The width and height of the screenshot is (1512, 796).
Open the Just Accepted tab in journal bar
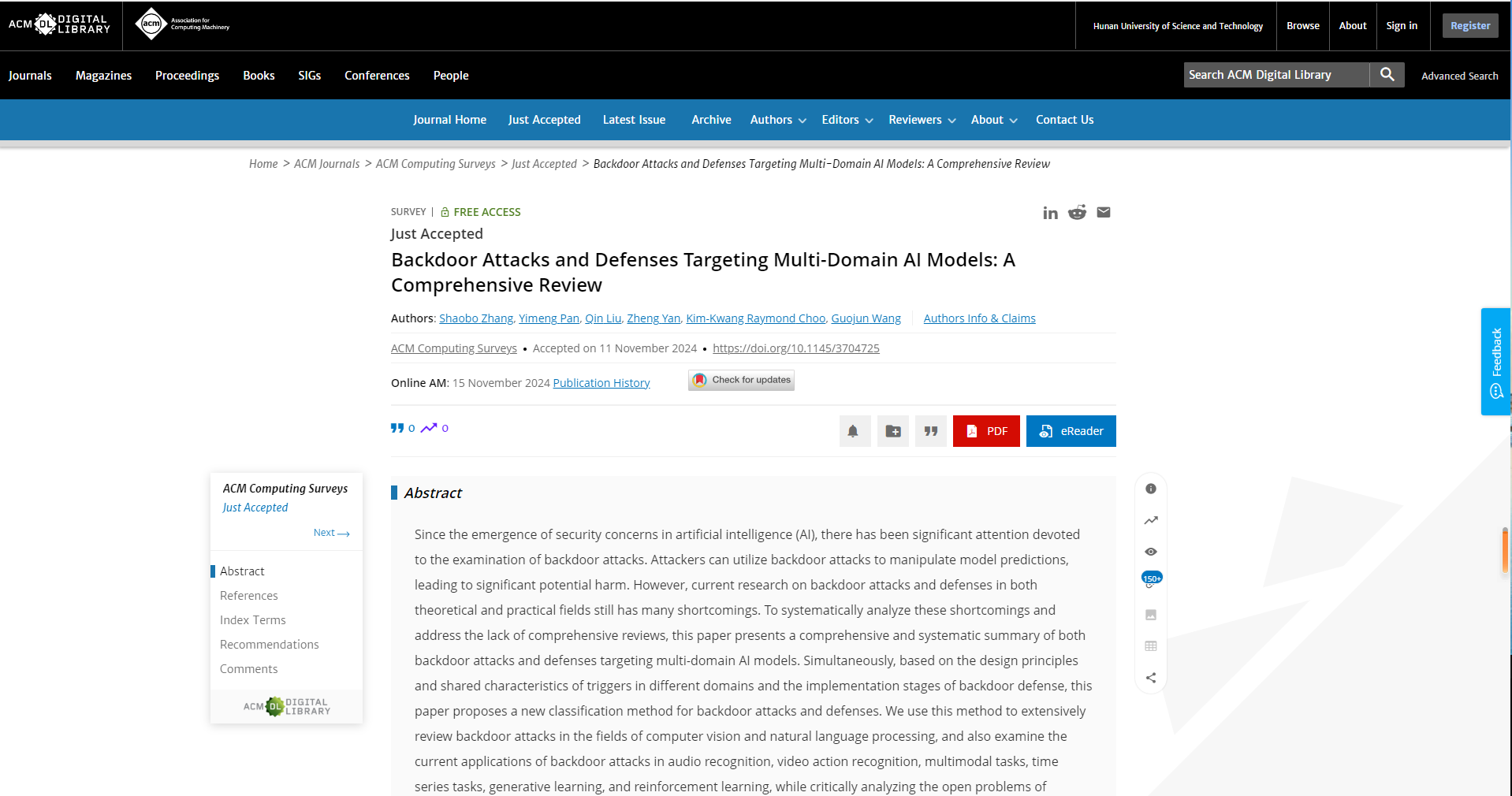(544, 120)
